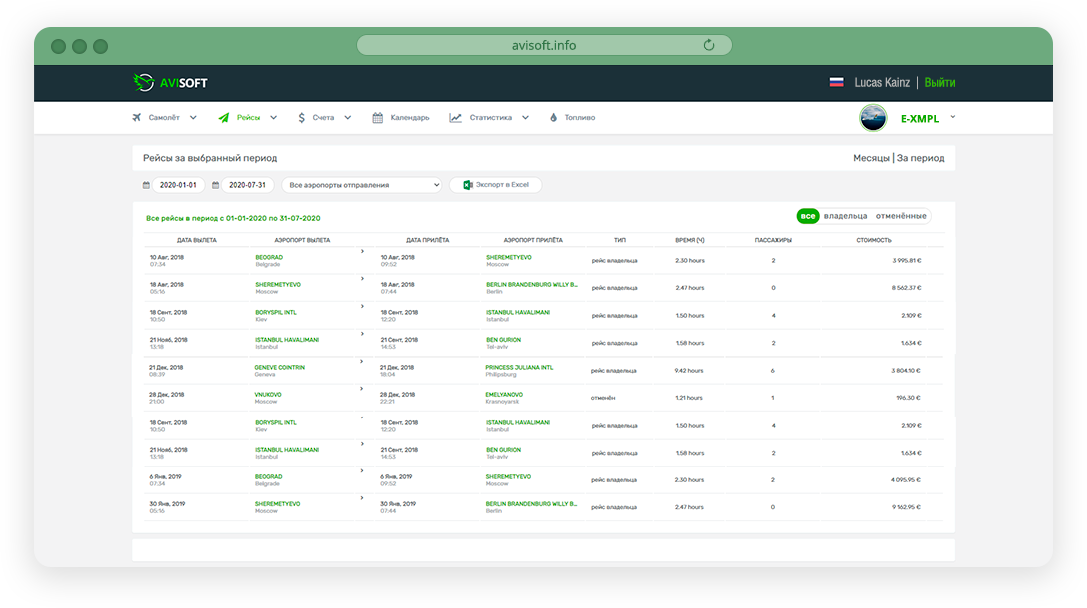Open the VNUKOVO airport link
Viewport: 1087px width, 608px height.
(x=268, y=394)
